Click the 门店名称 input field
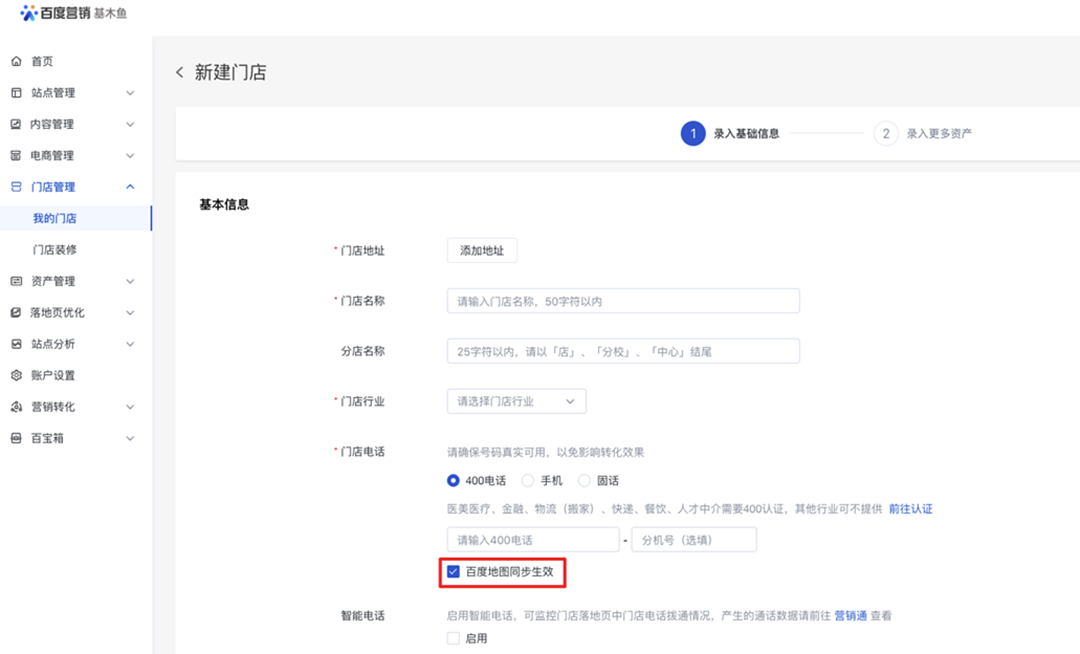Viewport: 1080px width, 654px height. 622,301
